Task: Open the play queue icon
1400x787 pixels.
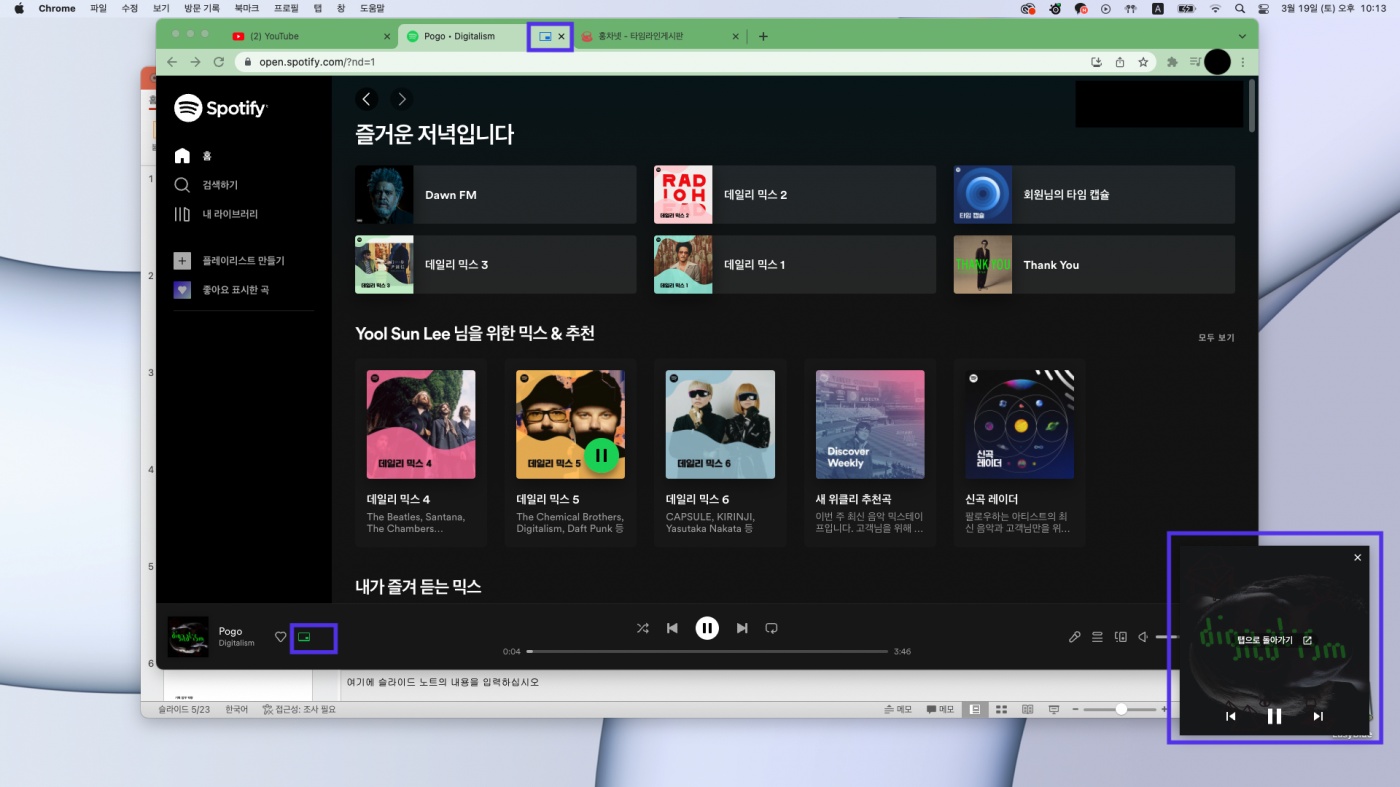Action: [x=1097, y=637]
